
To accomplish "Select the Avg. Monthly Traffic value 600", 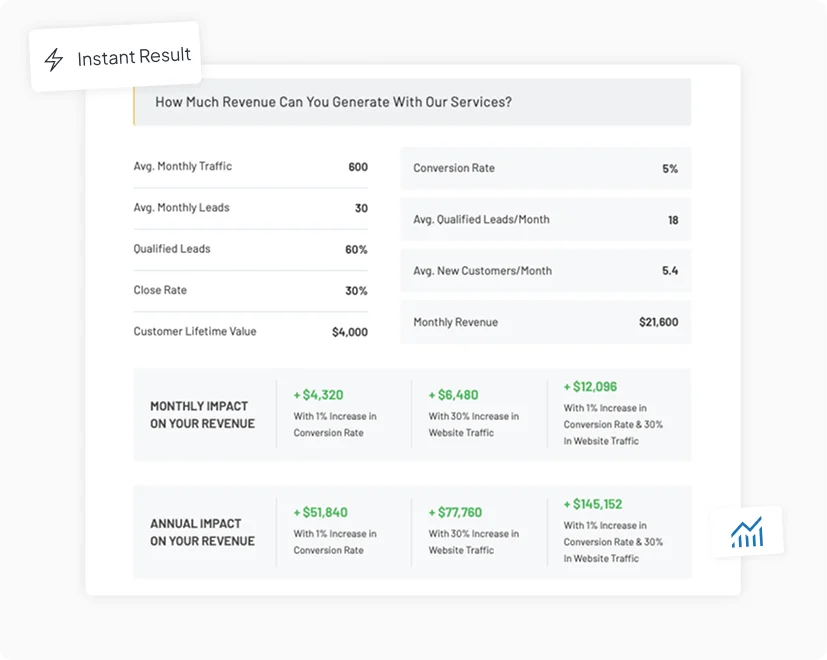I will (357, 167).
